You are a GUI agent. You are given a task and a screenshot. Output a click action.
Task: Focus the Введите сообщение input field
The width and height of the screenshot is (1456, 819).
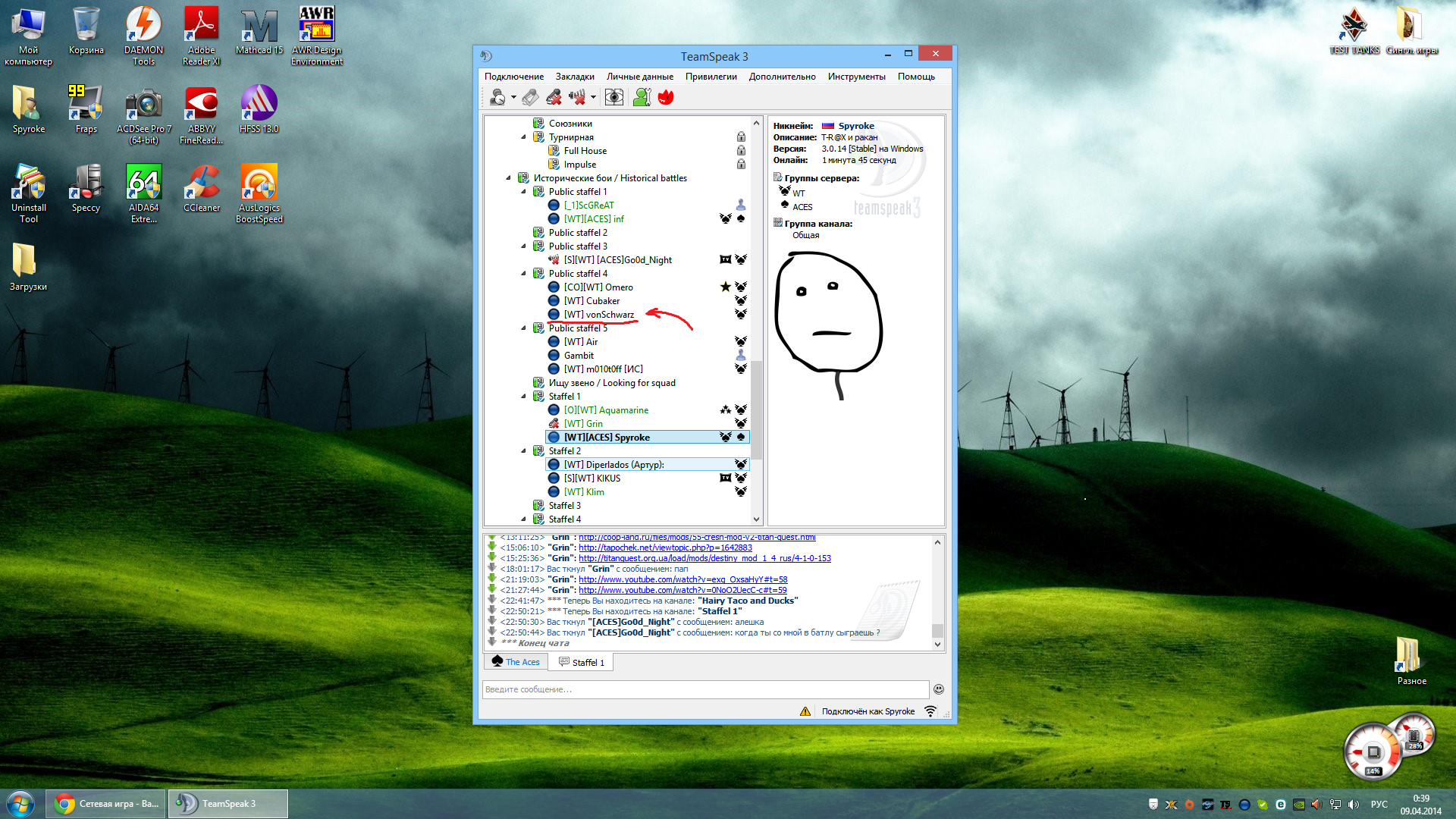(x=705, y=689)
